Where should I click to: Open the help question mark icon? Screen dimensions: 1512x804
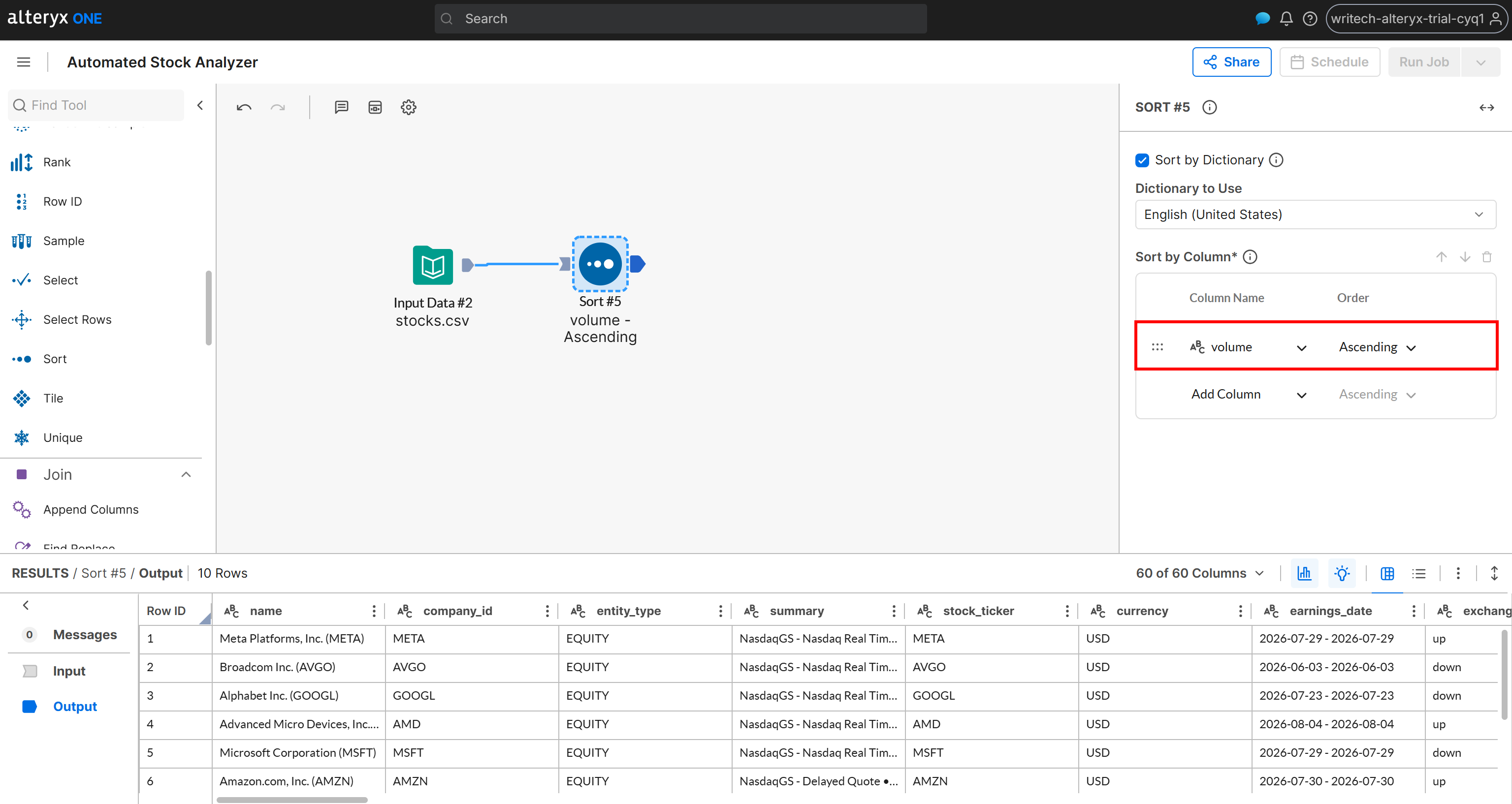click(x=1310, y=19)
